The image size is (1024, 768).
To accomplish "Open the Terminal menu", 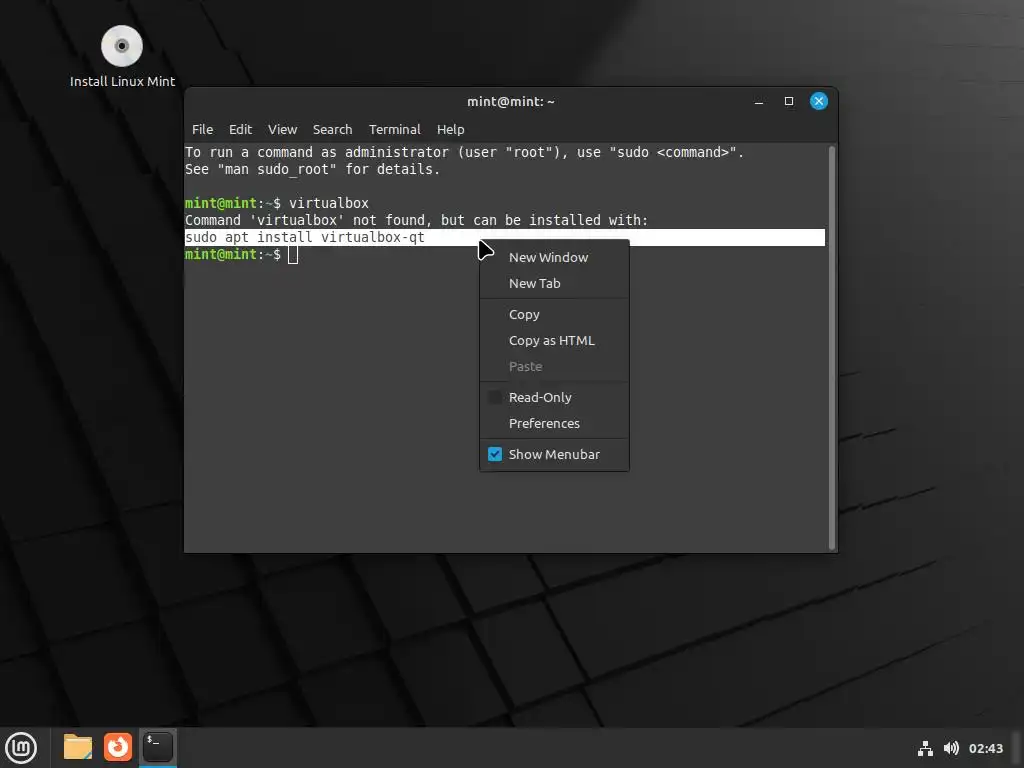I will tap(394, 129).
